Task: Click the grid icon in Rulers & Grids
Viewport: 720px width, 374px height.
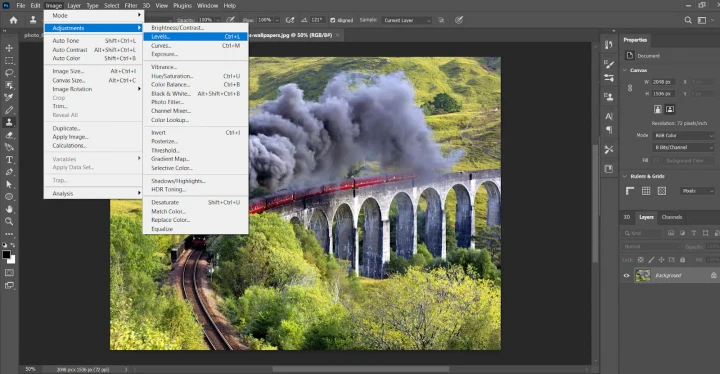Action: tap(646, 191)
